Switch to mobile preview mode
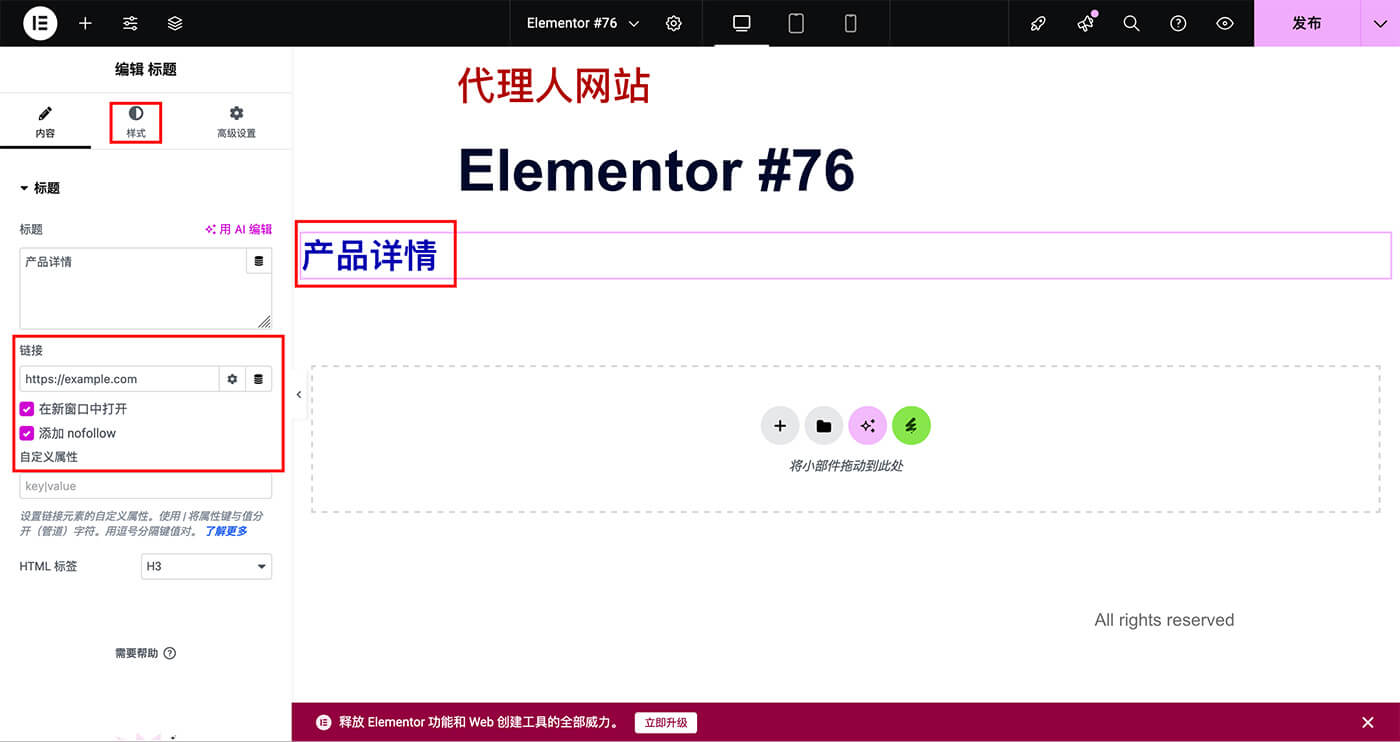The width and height of the screenshot is (1400, 742). click(x=850, y=23)
